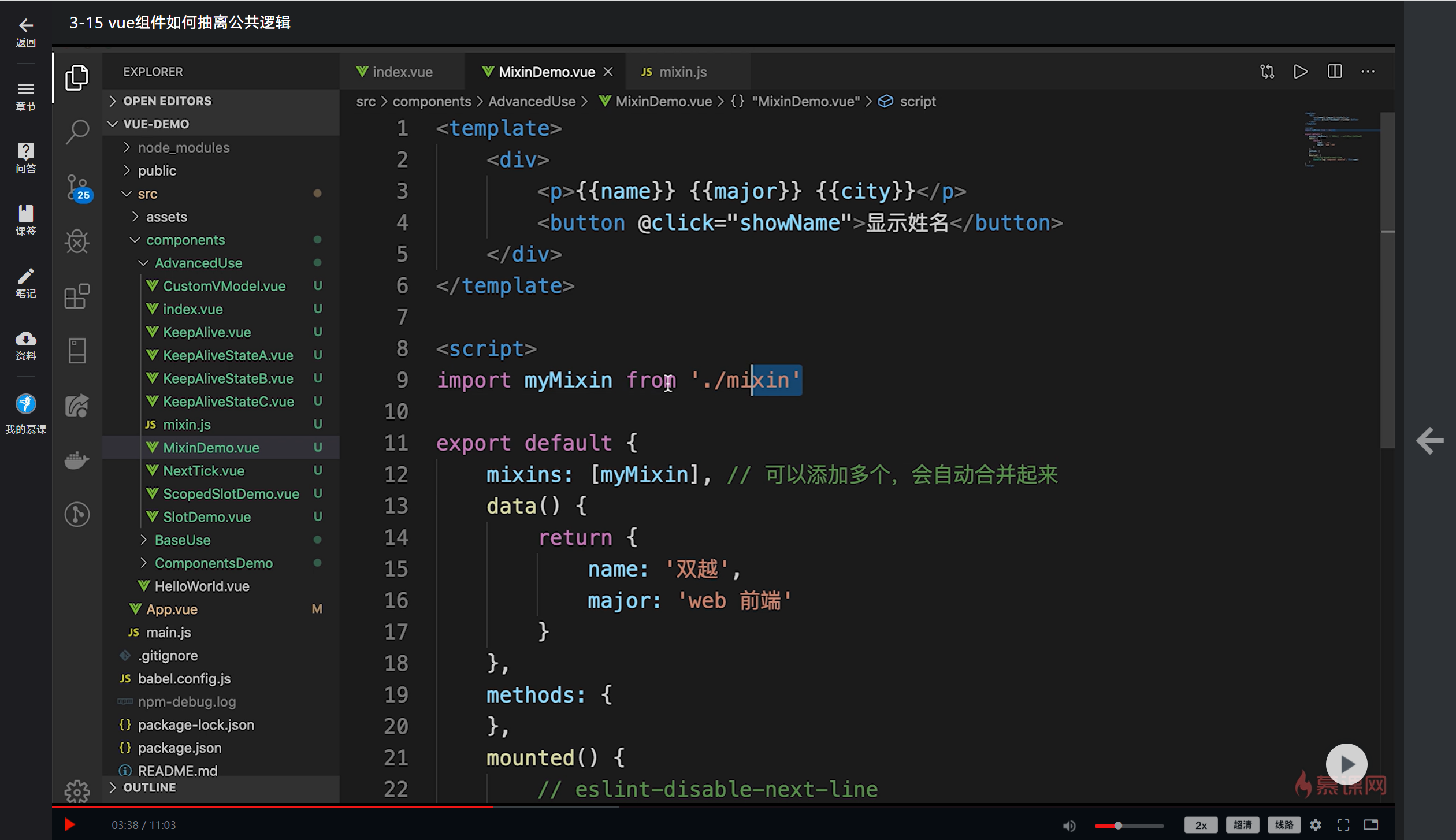
Task: Play the video with bottom-left play button
Action: 69,824
